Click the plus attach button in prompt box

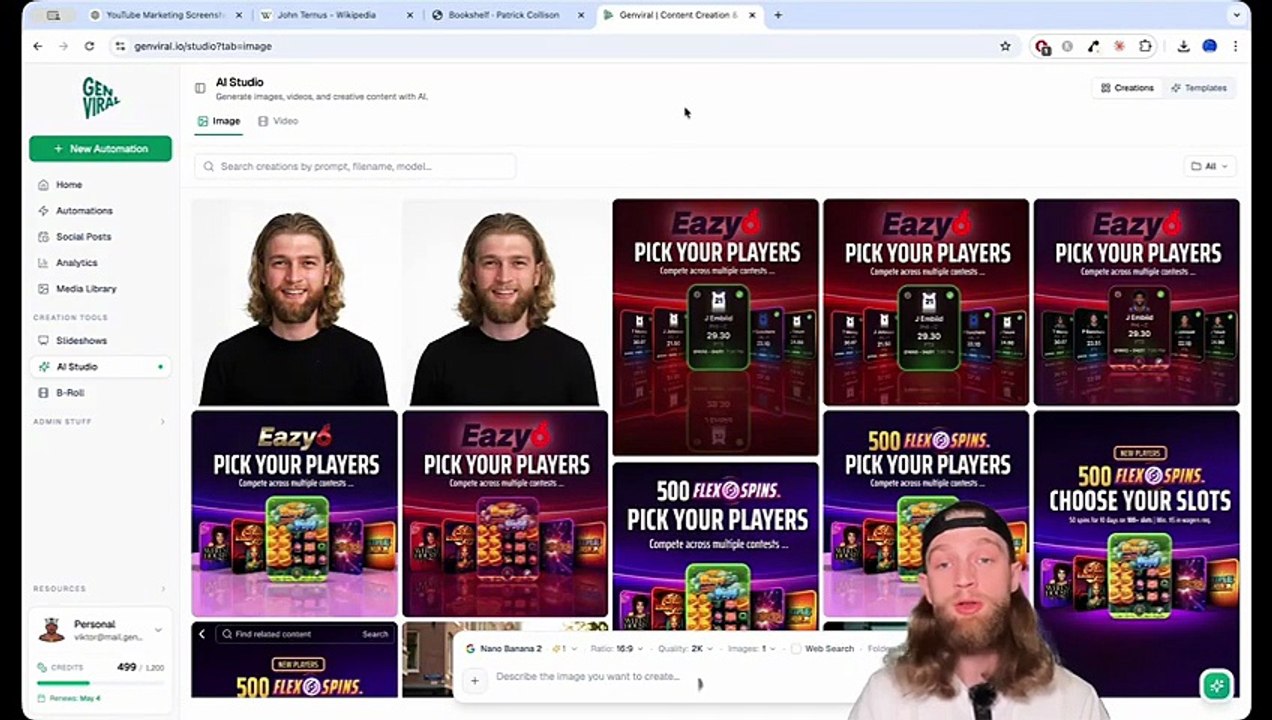[475, 680]
